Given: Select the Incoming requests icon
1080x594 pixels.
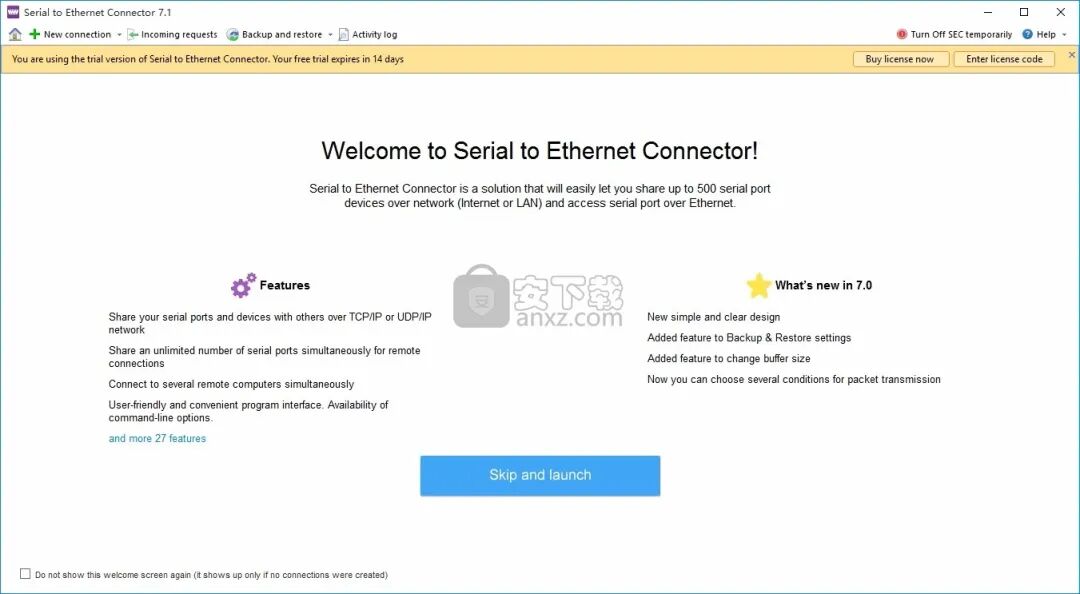Looking at the screenshot, I should [x=133, y=33].
